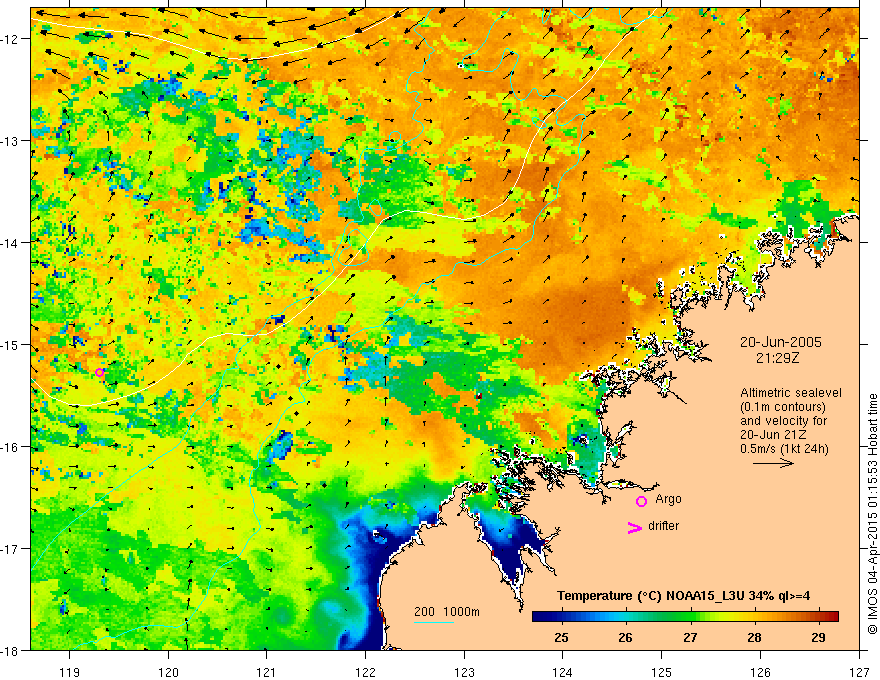Image resolution: width=880 pixels, height=680 pixels.
Task: Click the temperature colorbar near 29 (dark red)
Action: 818,617
